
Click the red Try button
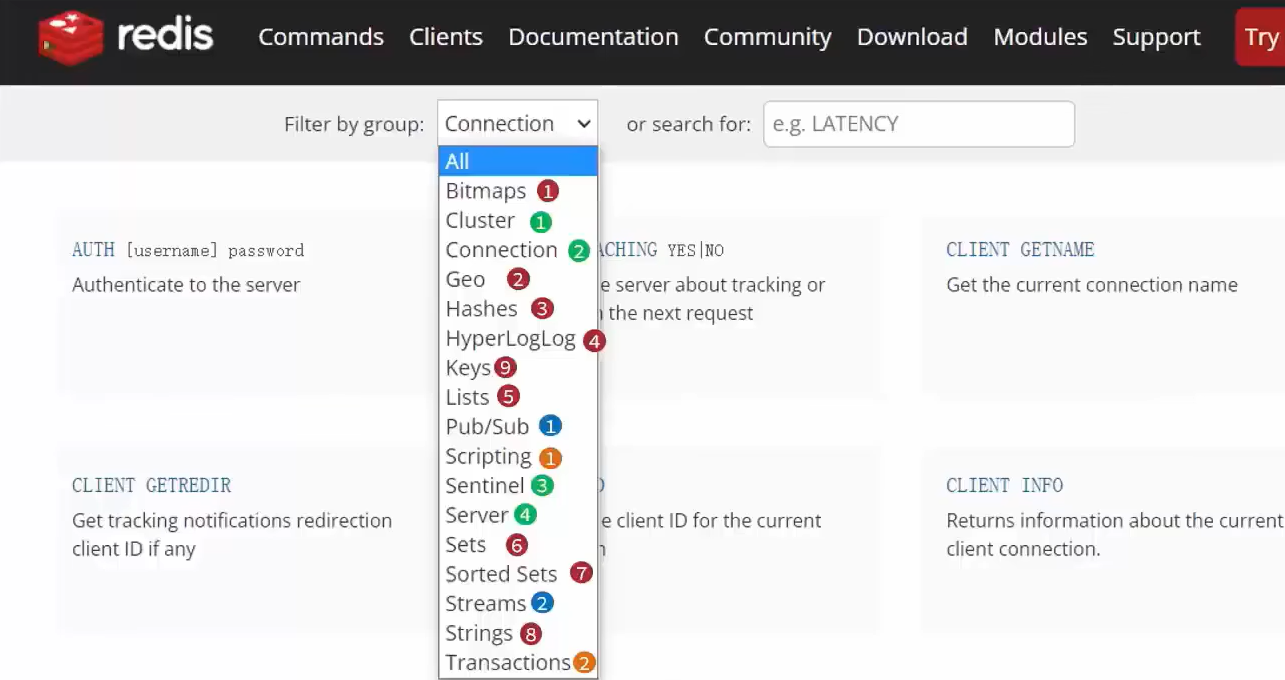(1260, 37)
